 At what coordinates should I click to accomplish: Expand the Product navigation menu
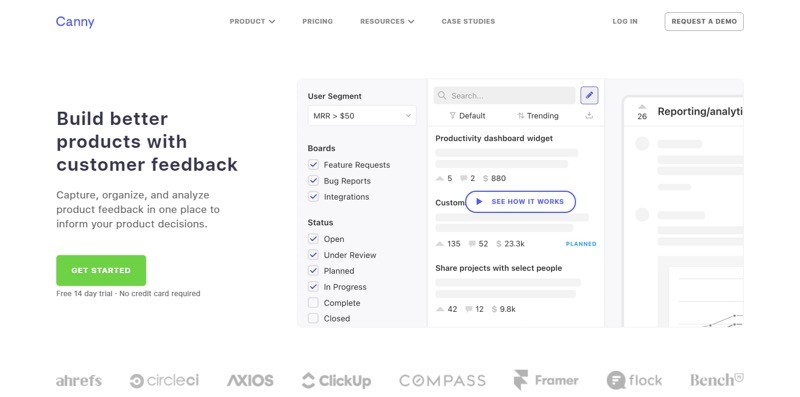click(x=252, y=21)
